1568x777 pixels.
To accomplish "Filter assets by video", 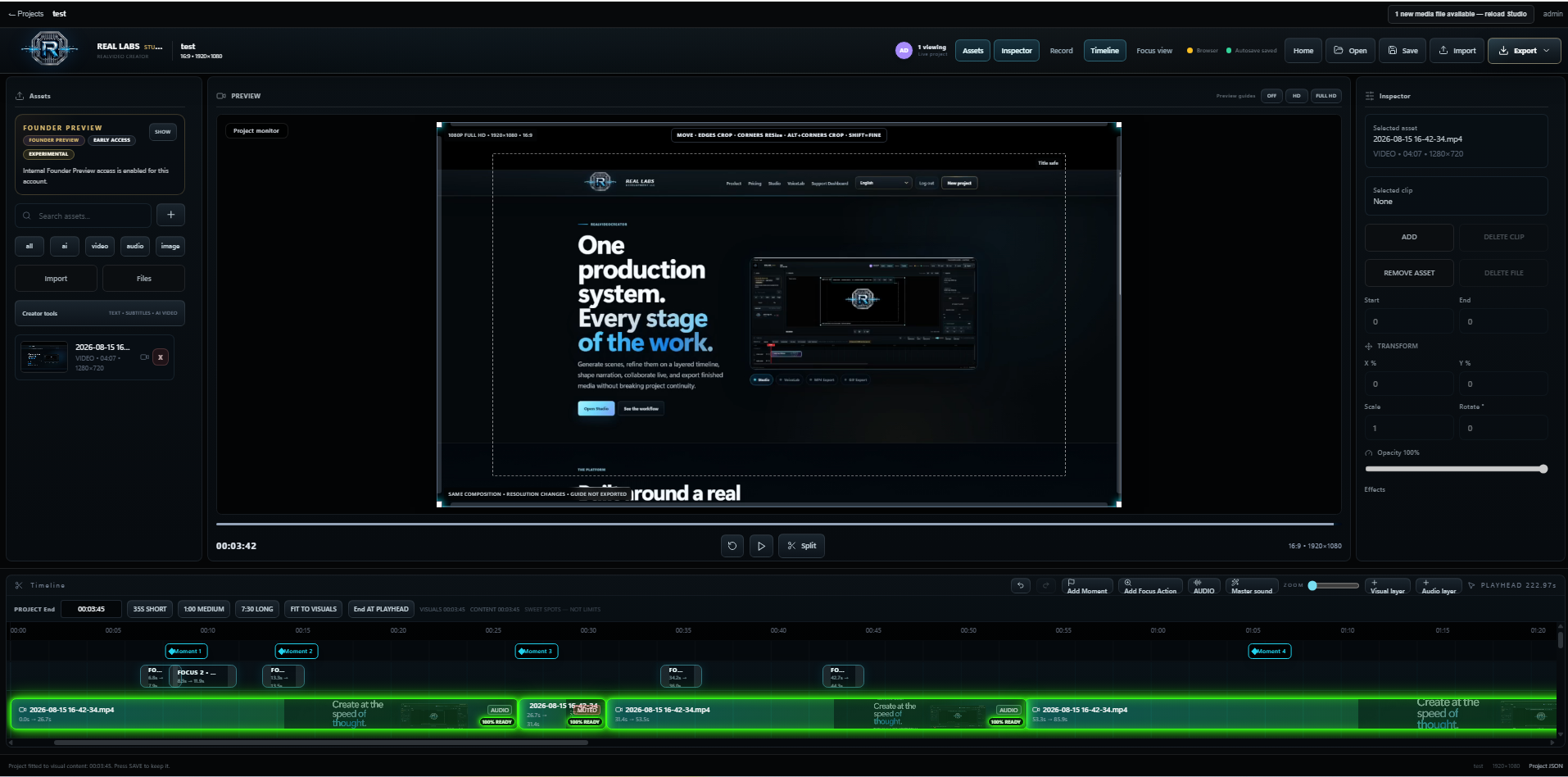I will coord(100,246).
